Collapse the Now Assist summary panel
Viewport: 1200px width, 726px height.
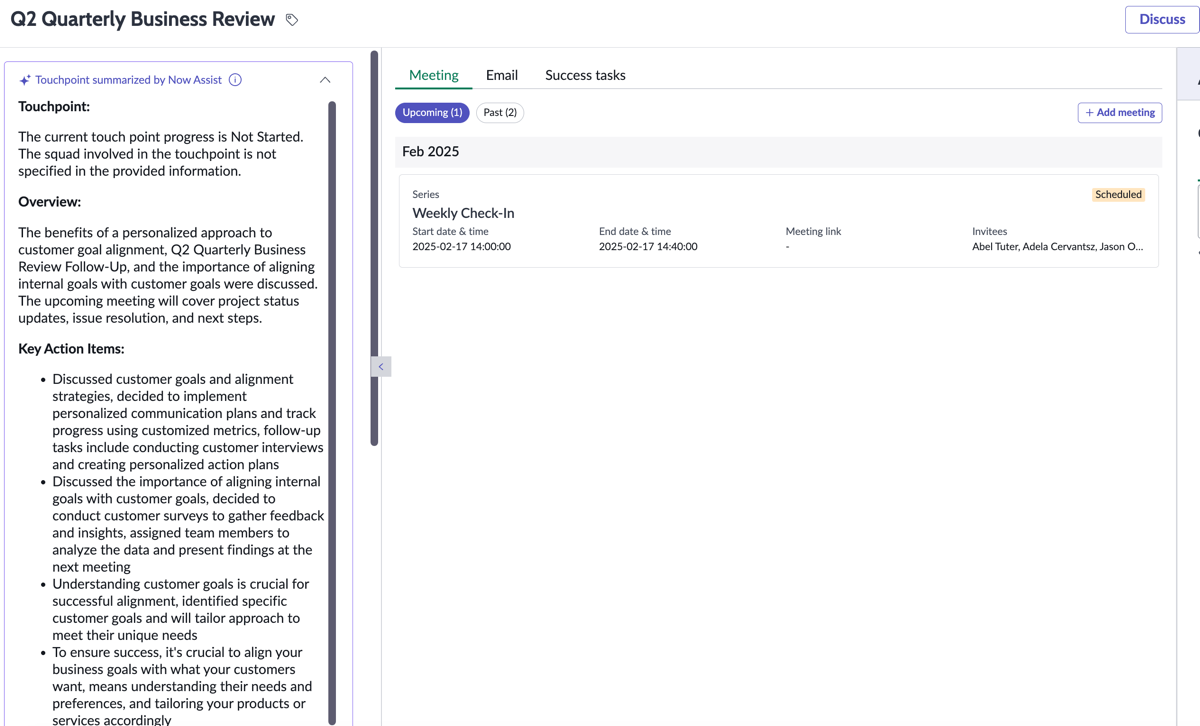pyautogui.click(x=325, y=80)
